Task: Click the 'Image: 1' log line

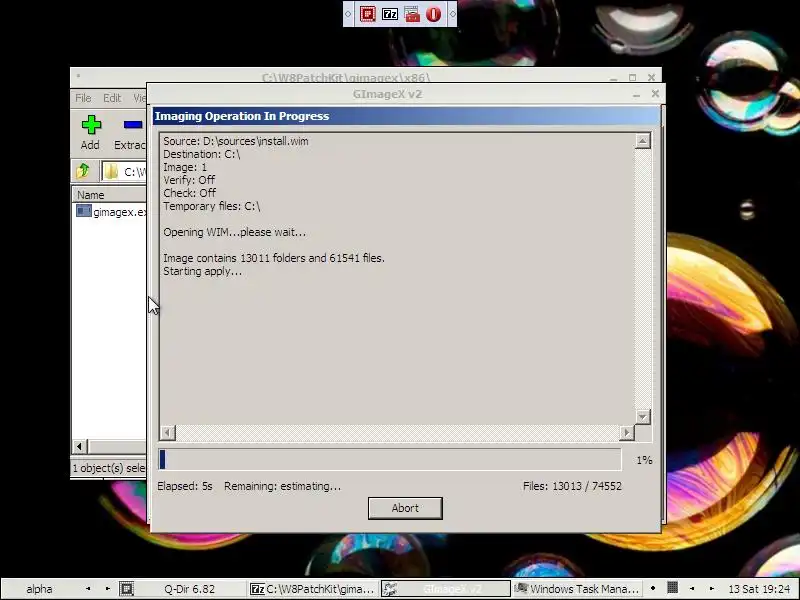Action: [185, 167]
